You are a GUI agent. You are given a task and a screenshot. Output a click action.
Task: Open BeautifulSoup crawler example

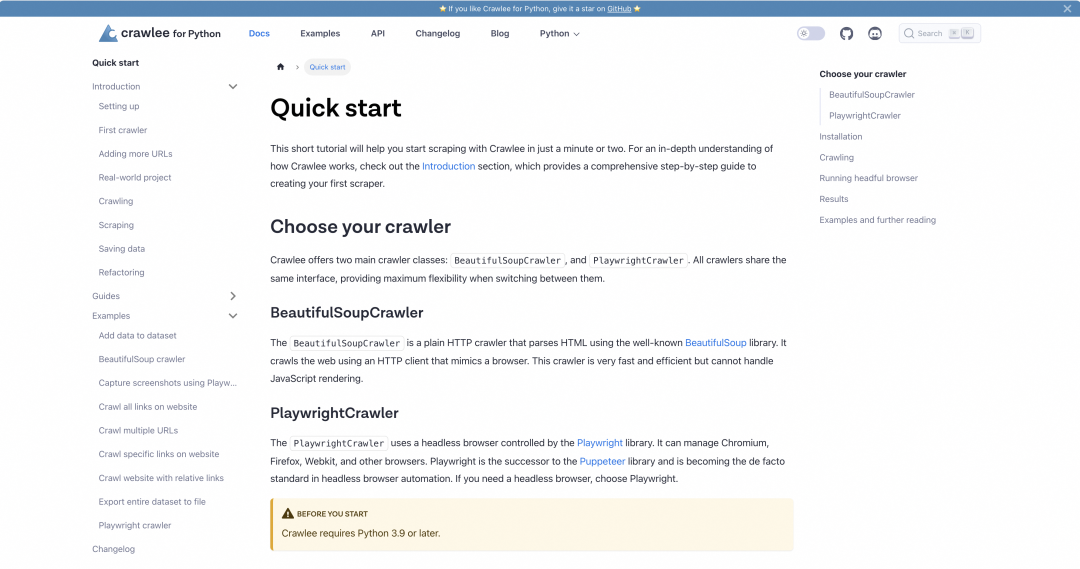click(x=142, y=360)
